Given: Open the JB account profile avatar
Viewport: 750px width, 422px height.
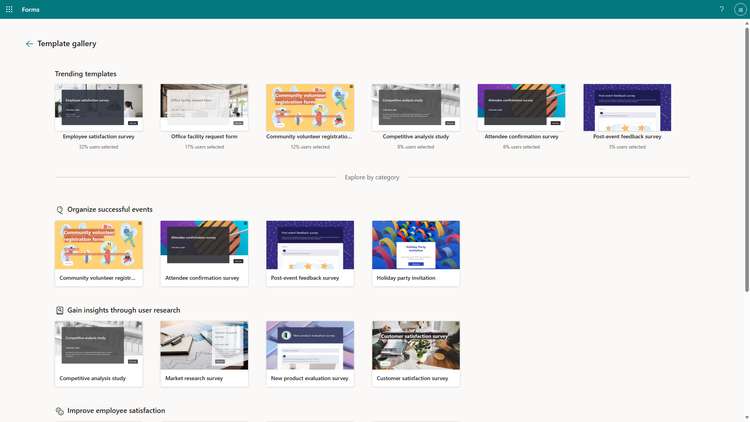Looking at the screenshot, I should 740,10.
